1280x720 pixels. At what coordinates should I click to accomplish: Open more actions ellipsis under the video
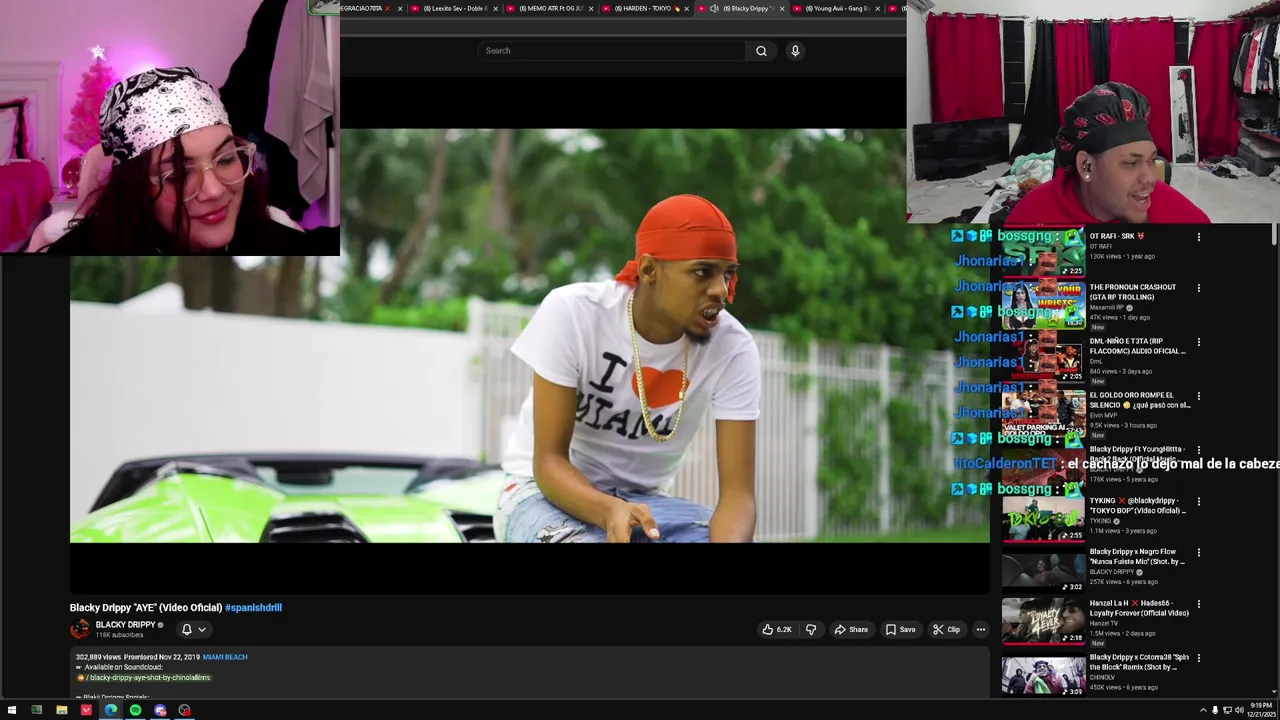pyautogui.click(x=981, y=629)
